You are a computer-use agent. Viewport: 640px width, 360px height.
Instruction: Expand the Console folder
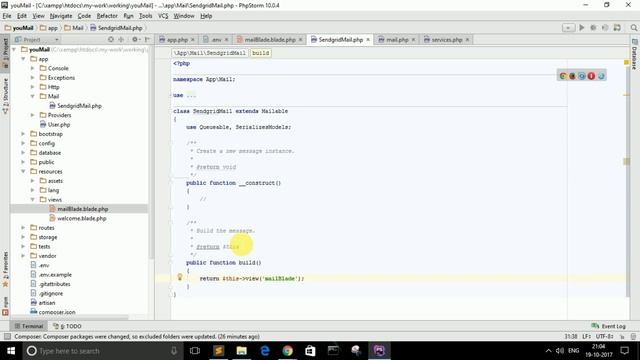33,68
